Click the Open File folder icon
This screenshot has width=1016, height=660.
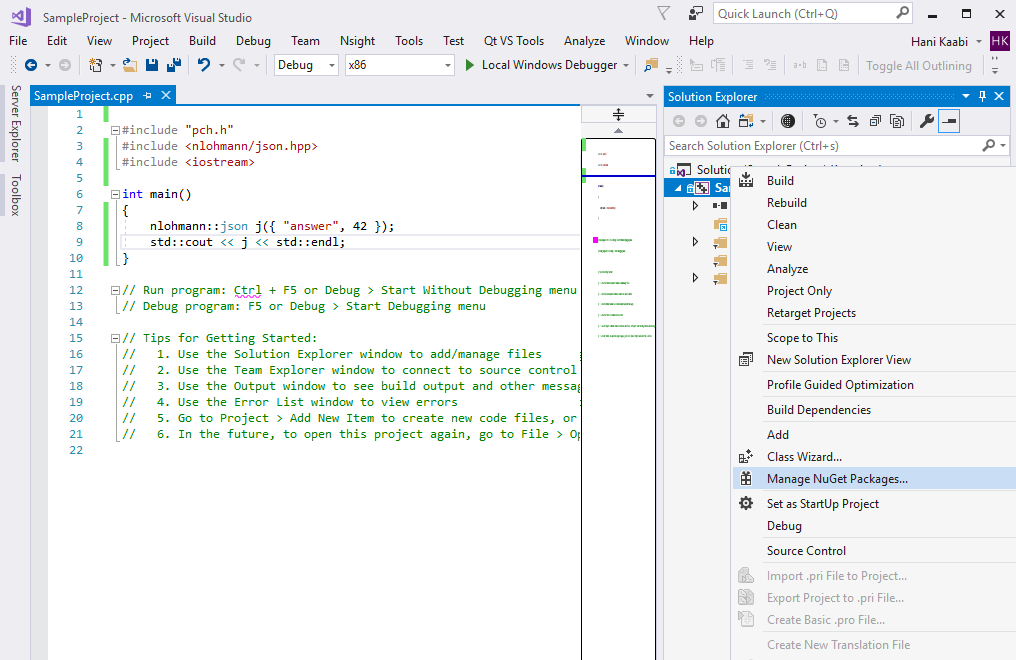[130, 65]
